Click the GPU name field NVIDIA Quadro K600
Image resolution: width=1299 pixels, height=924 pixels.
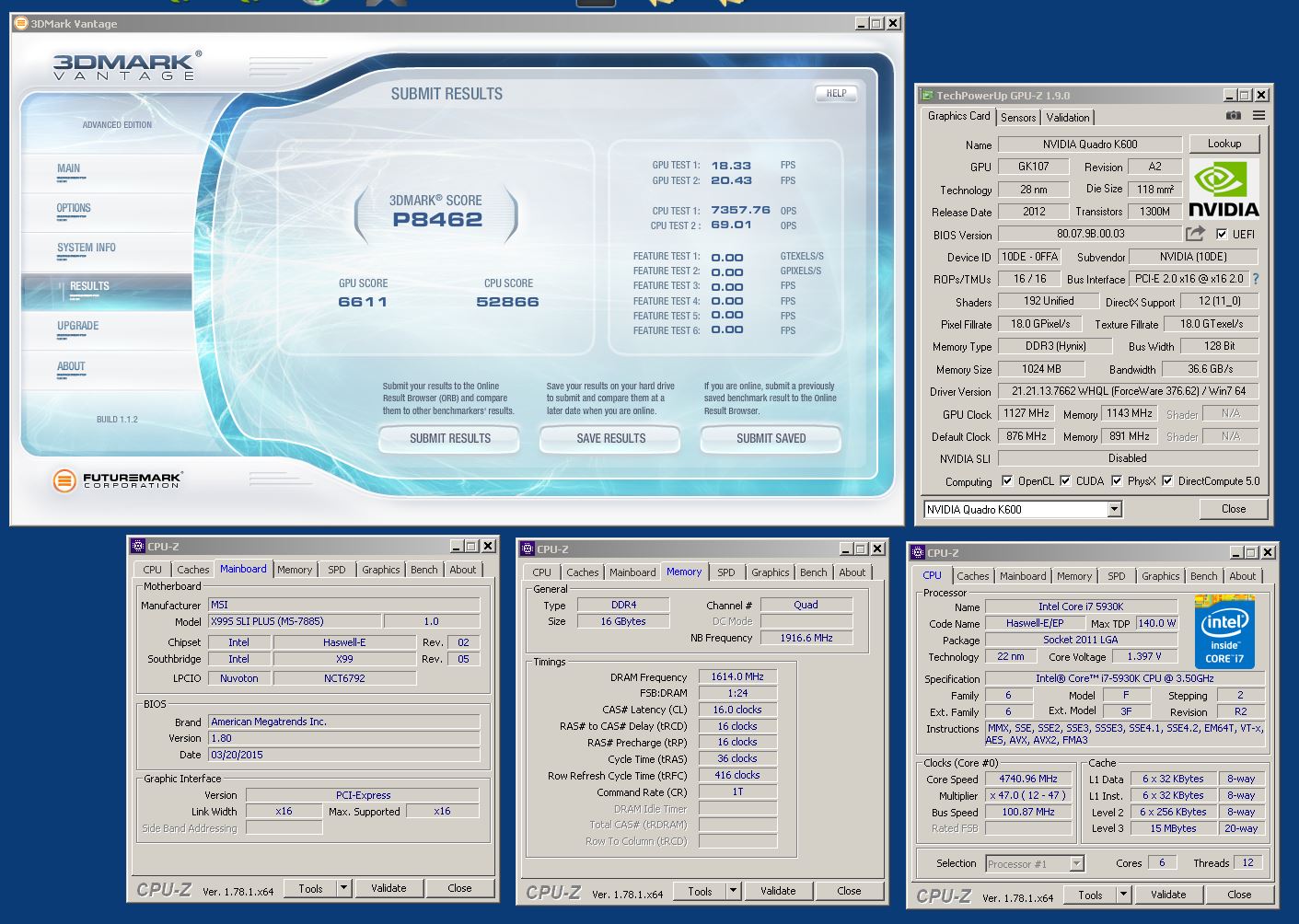(x=1090, y=144)
